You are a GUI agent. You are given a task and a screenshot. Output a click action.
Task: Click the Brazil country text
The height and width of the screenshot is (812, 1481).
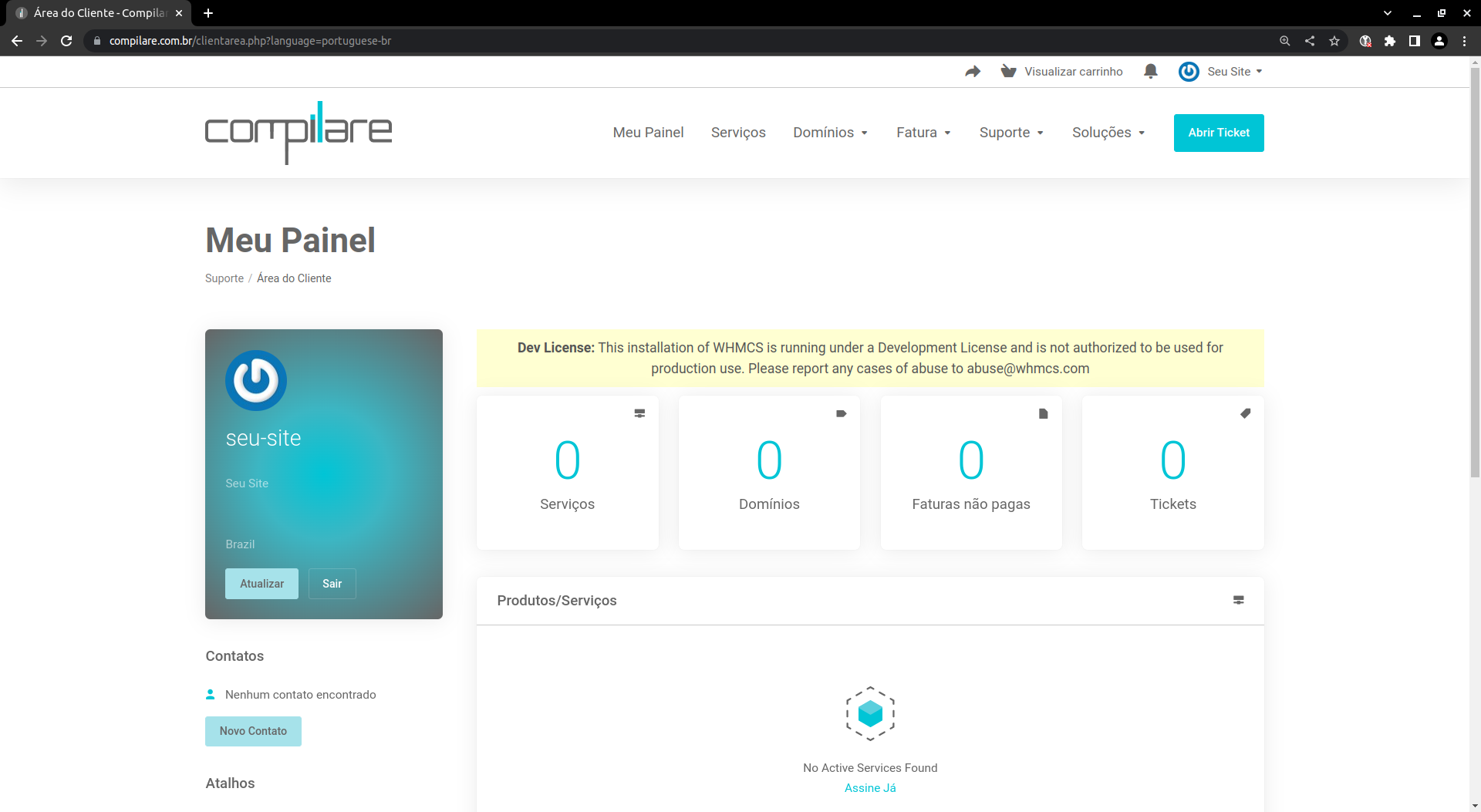(240, 544)
